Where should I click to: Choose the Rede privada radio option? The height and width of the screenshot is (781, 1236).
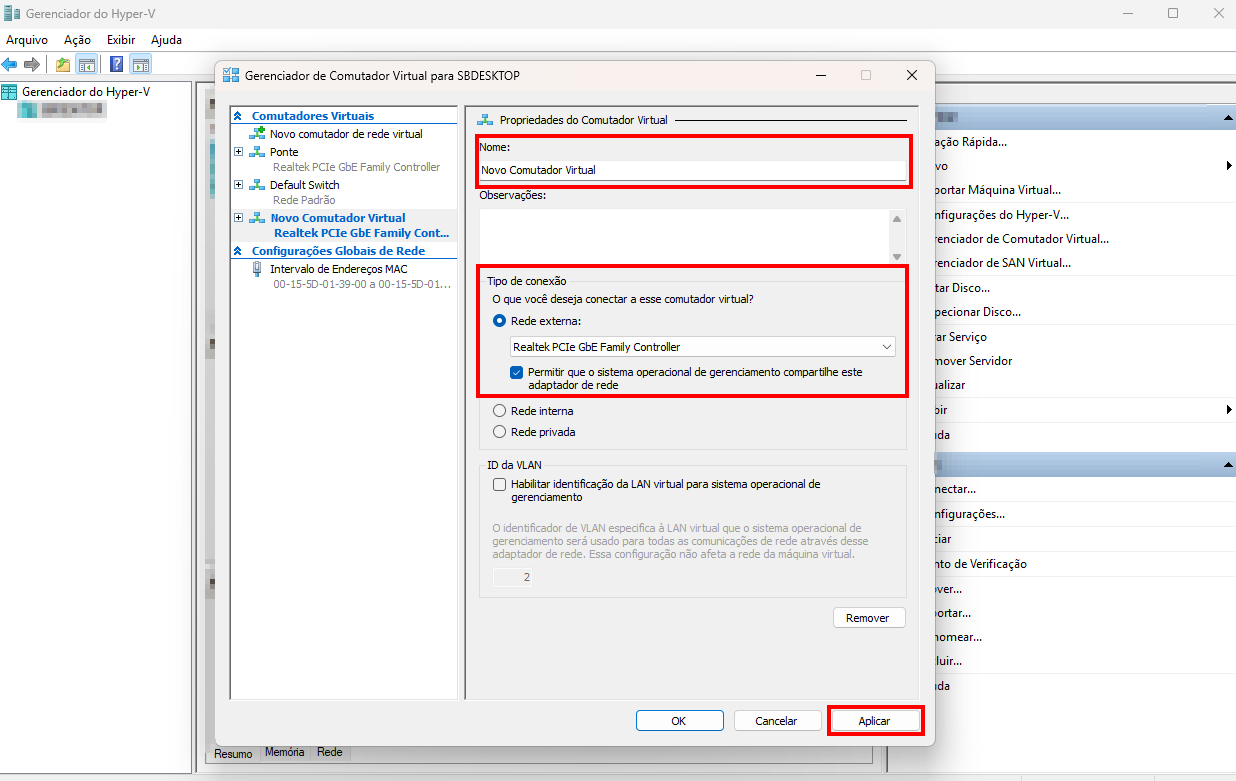pos(500,432)
